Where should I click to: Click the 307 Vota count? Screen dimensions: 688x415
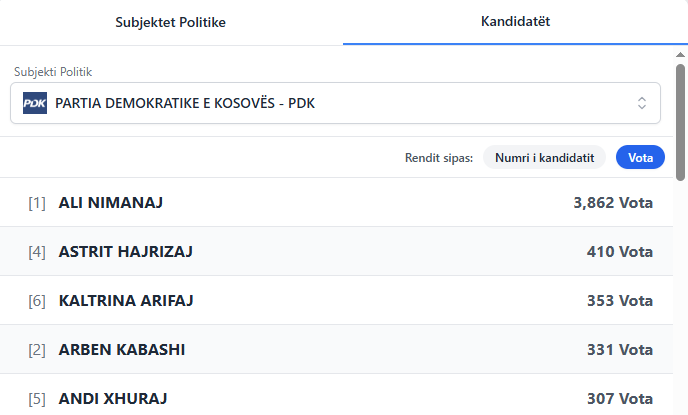pyautogui.click(x=620, y=399)
